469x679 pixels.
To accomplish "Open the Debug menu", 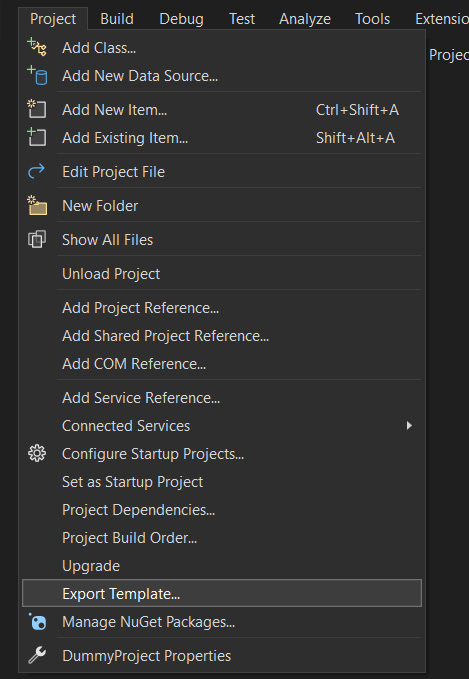I will click(181, 19).
